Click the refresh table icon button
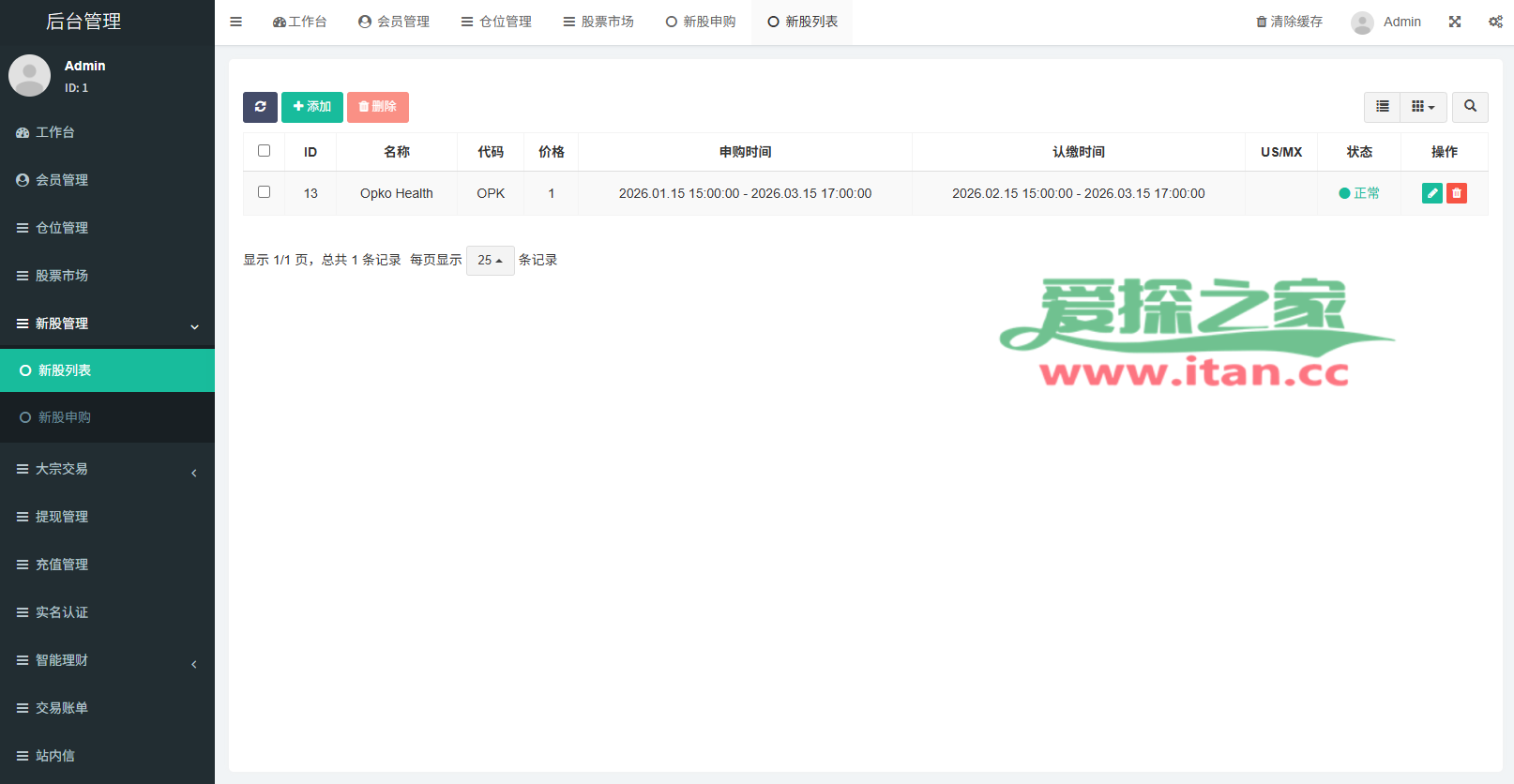1514x784 pixels. [x=260, y=107]
